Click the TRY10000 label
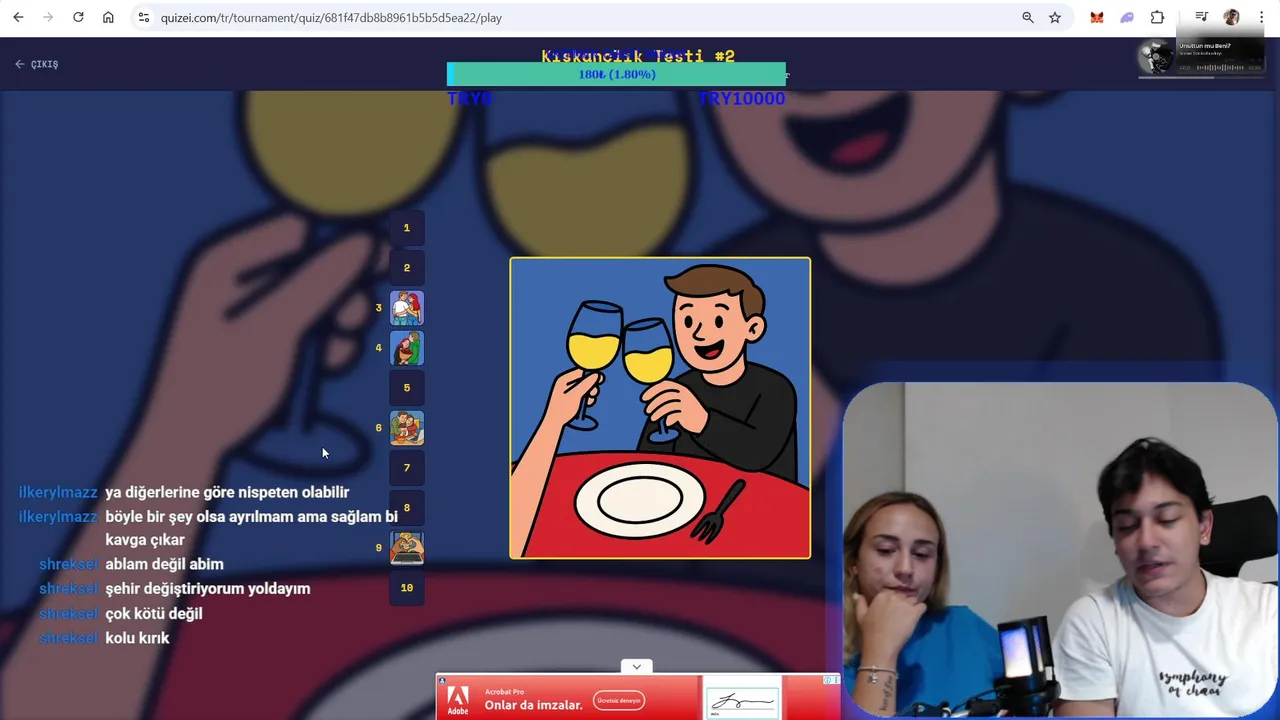 coord(742,99)
